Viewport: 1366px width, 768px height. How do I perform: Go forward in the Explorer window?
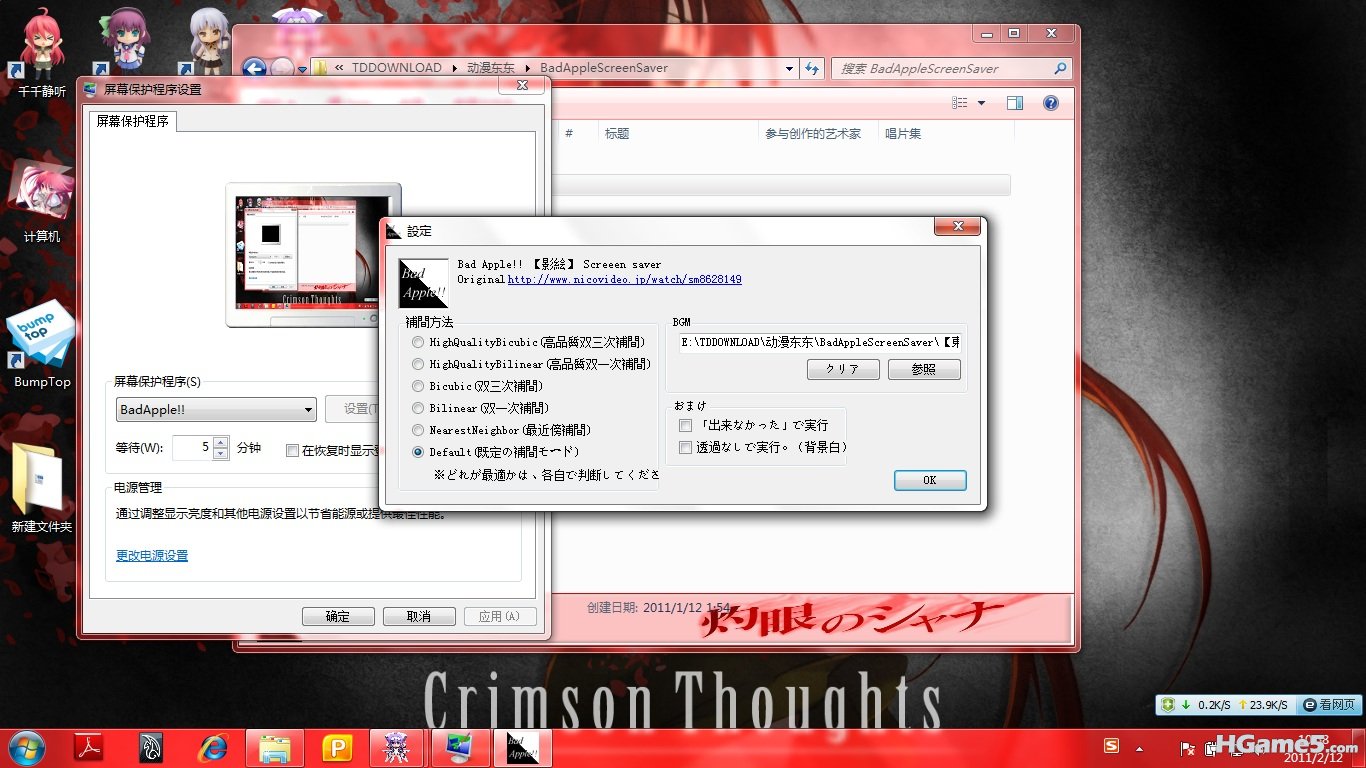point(283,69)
